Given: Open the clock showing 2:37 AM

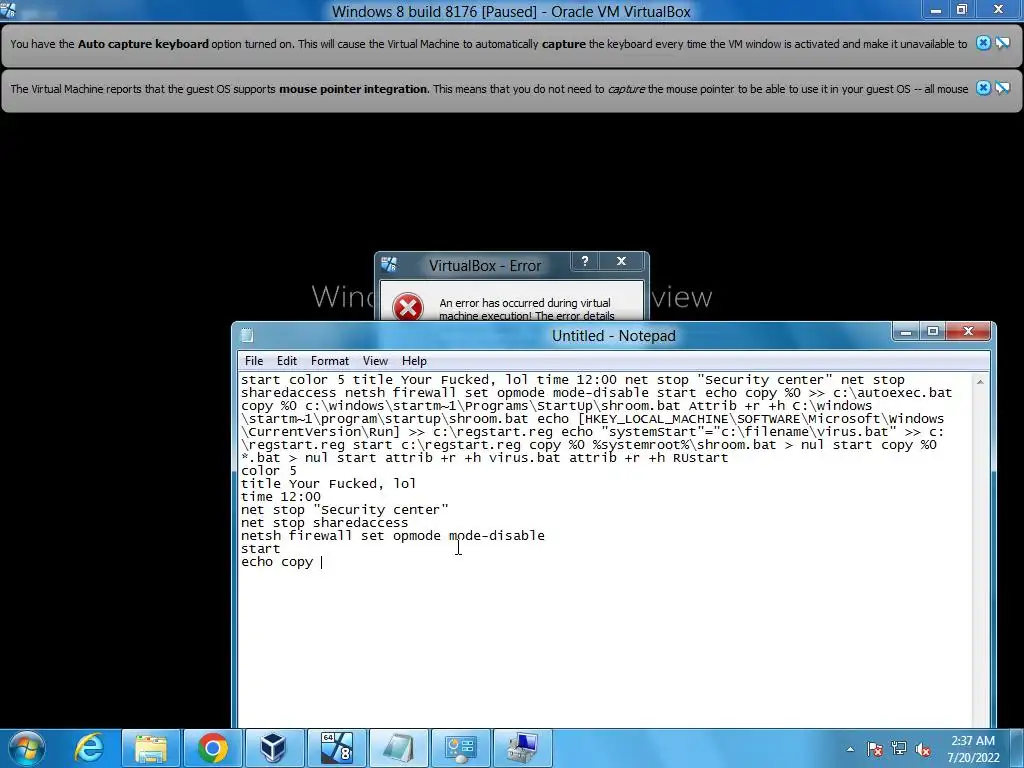Looking at the screenshot, I should tap(973, 749).
